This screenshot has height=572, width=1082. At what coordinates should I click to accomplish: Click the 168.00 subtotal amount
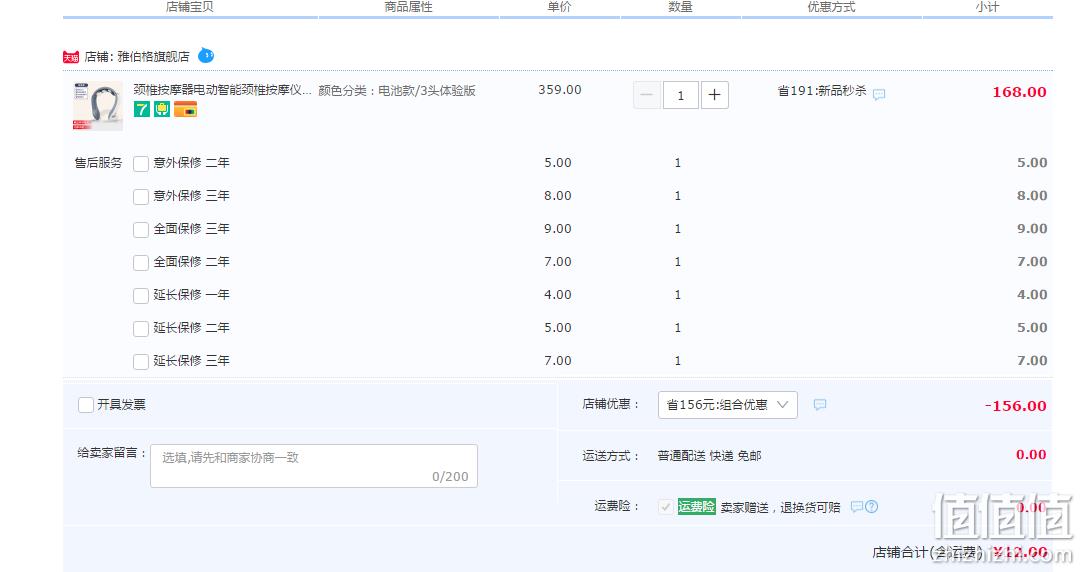pyautogui.click(x=1019, y=92)
